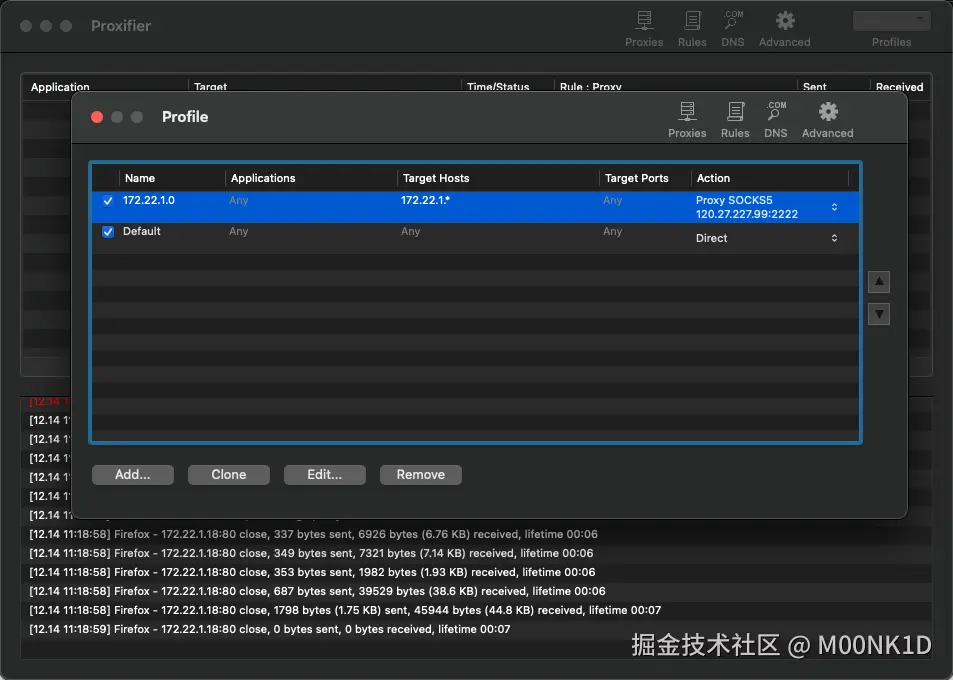
Task: Click Advanced gear in main Proxifier window
Action: coord(784,29)
